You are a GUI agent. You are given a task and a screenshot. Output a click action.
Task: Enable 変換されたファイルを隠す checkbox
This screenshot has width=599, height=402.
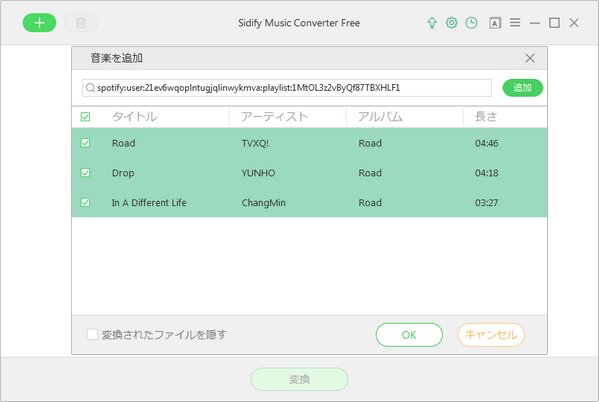(92, 335)
